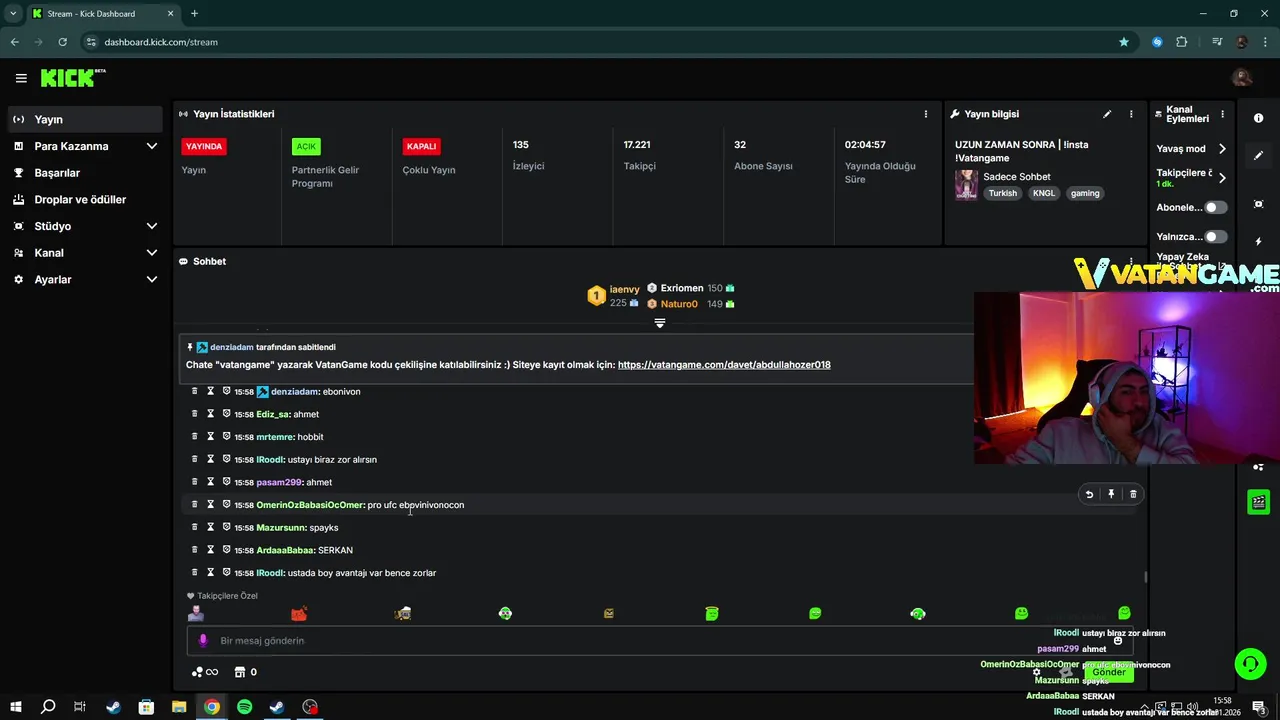Timeout Ediz_sa using the hourglass icon
Screen dimensions: 1280x720
pos(211,414)
